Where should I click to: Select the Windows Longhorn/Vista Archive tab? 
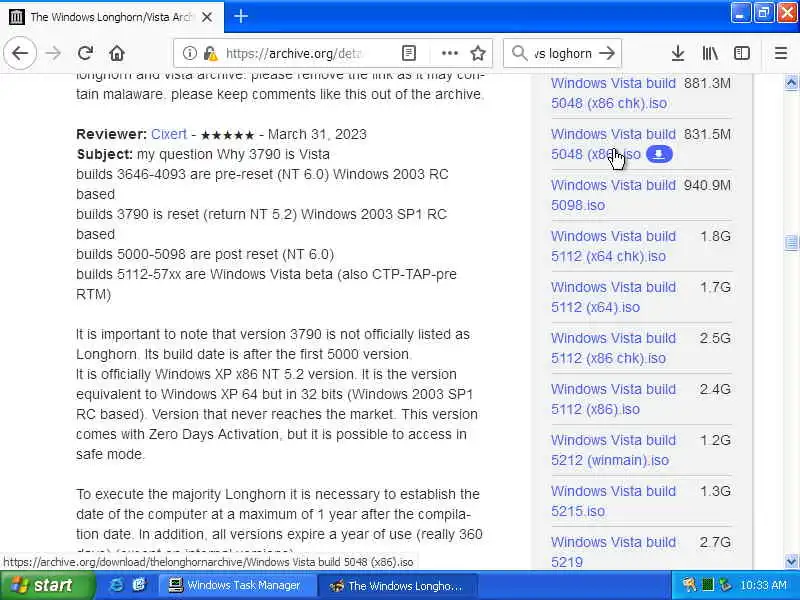(112, 17)
